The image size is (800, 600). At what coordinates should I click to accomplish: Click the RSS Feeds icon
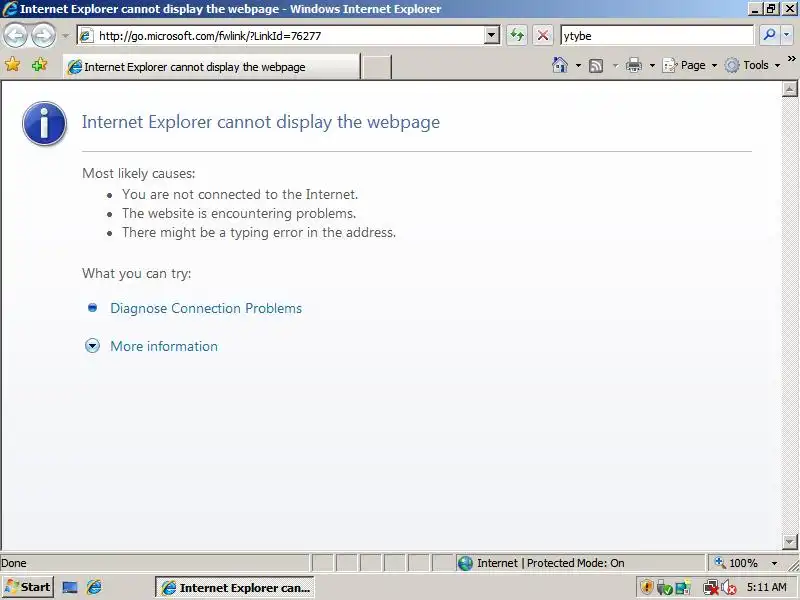(x=596, y=66)
